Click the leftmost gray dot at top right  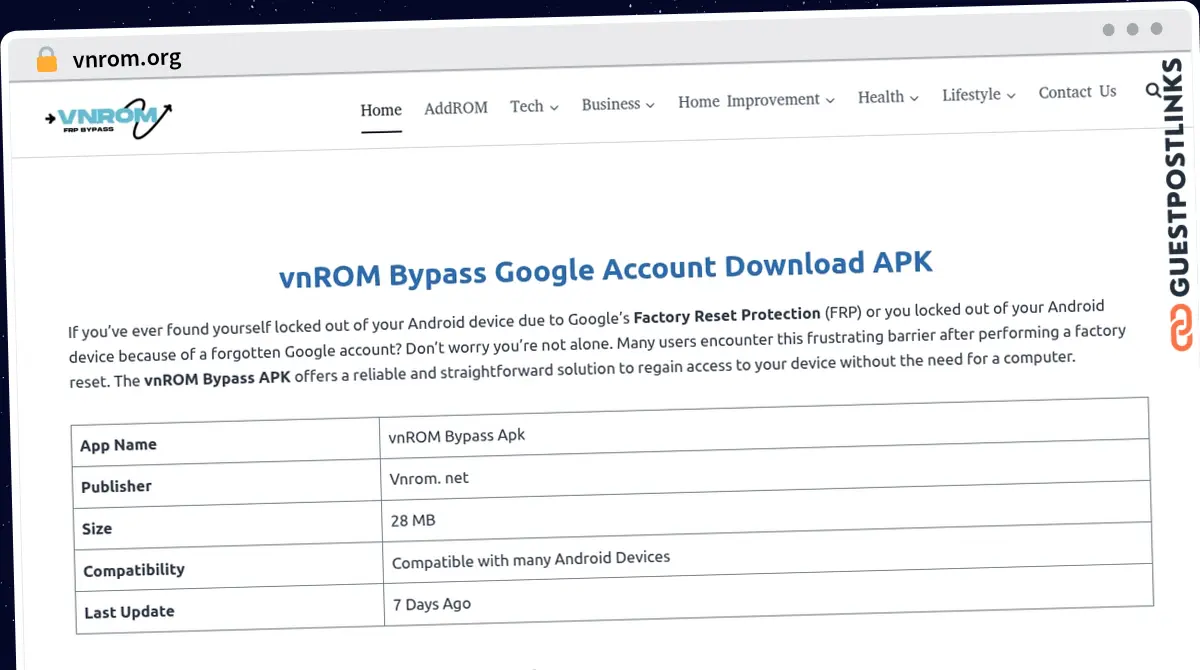(x=1108, y=30)
